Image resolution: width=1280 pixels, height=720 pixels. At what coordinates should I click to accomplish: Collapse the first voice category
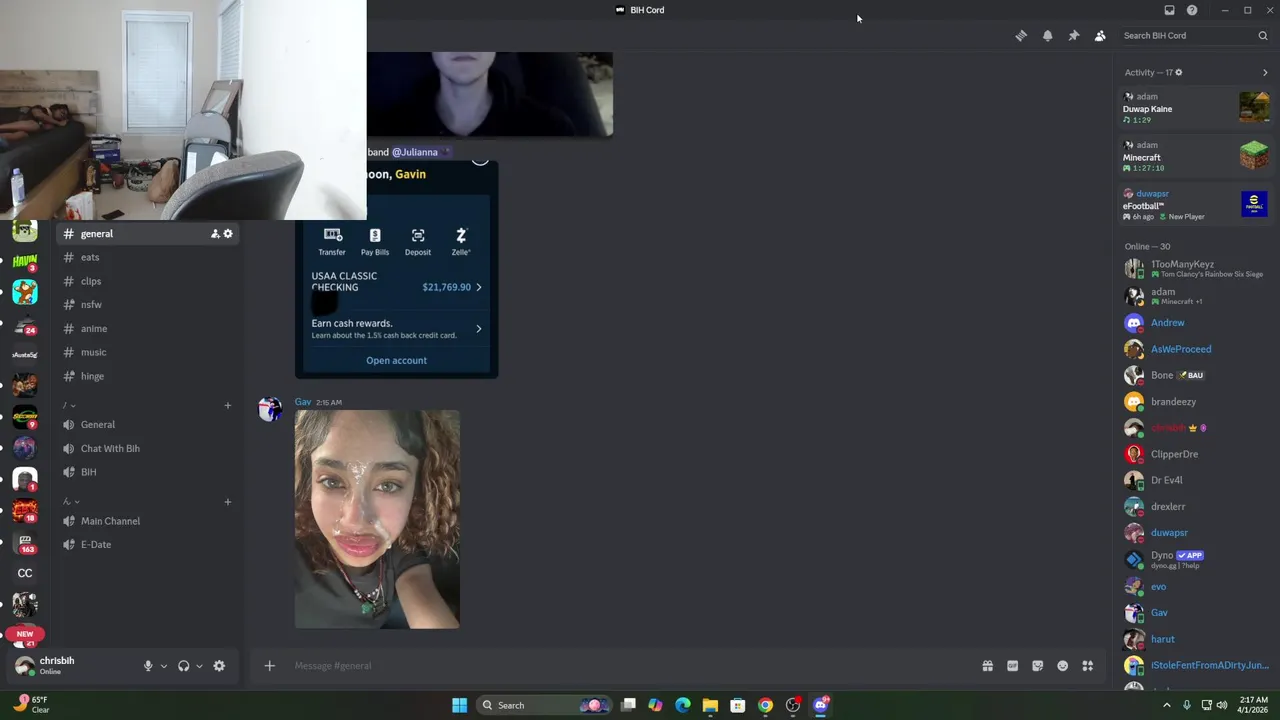(69, 405)
